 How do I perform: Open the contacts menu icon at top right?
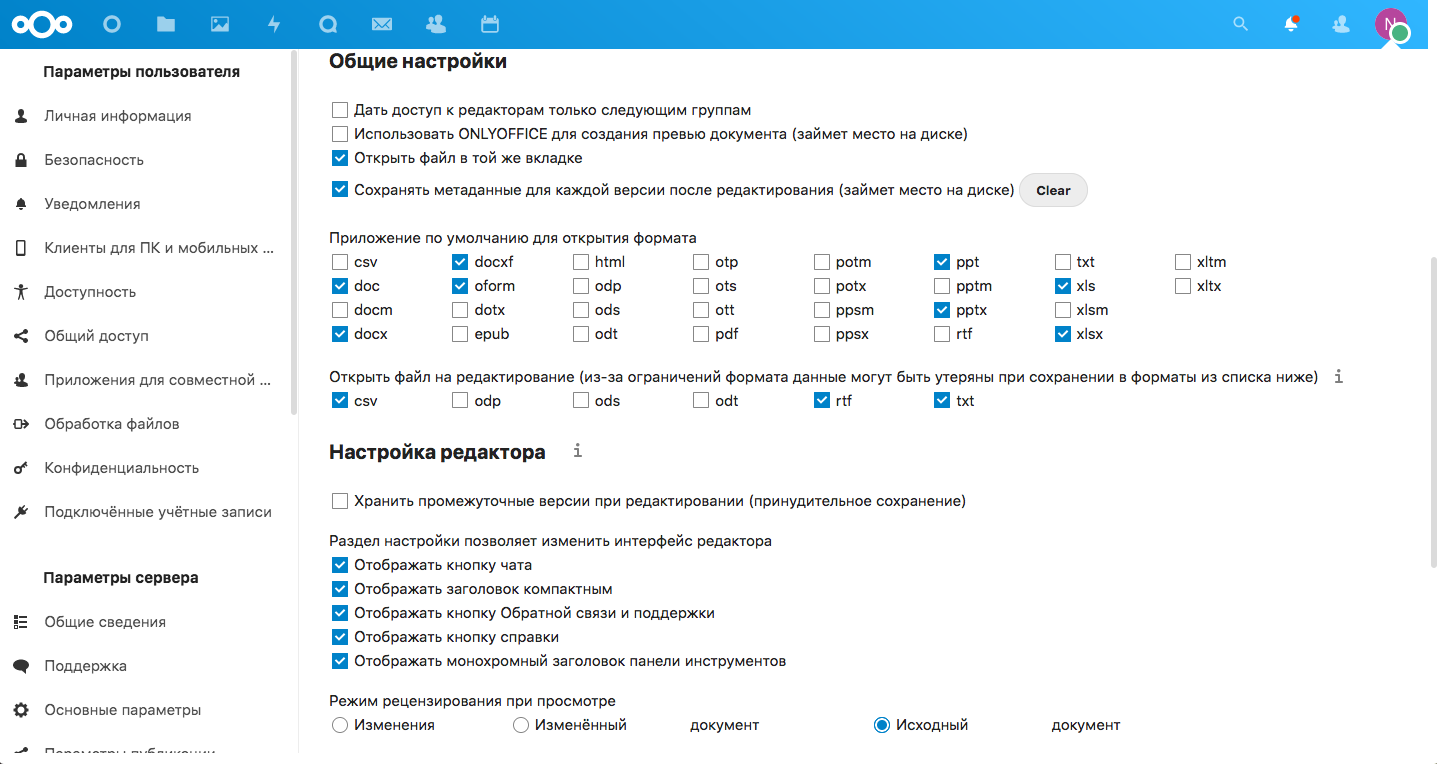click(1342, 24)
